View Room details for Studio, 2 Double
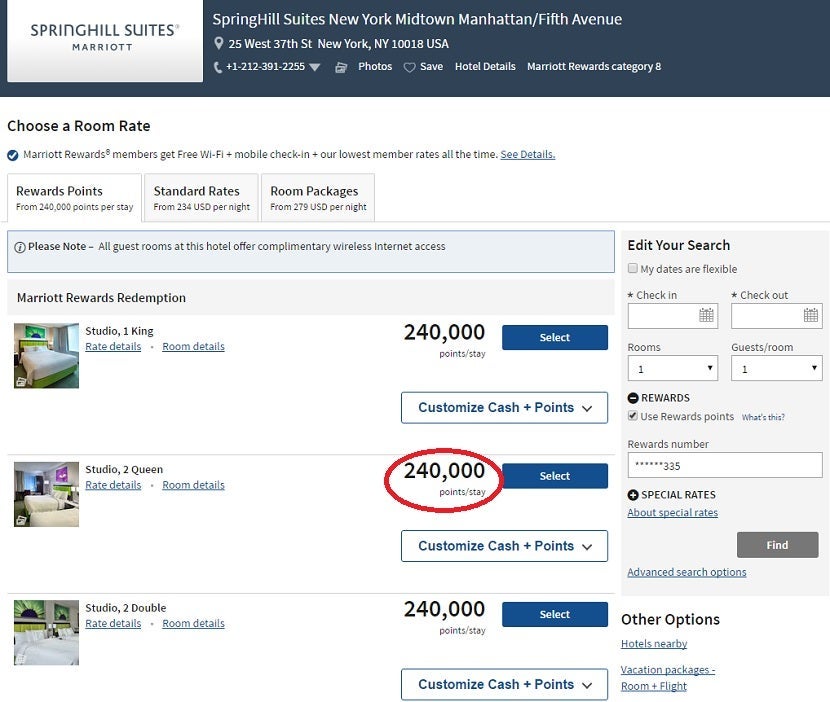Image resolution: width=830 pixels, height=702 pixels. (x=193, y=623)
